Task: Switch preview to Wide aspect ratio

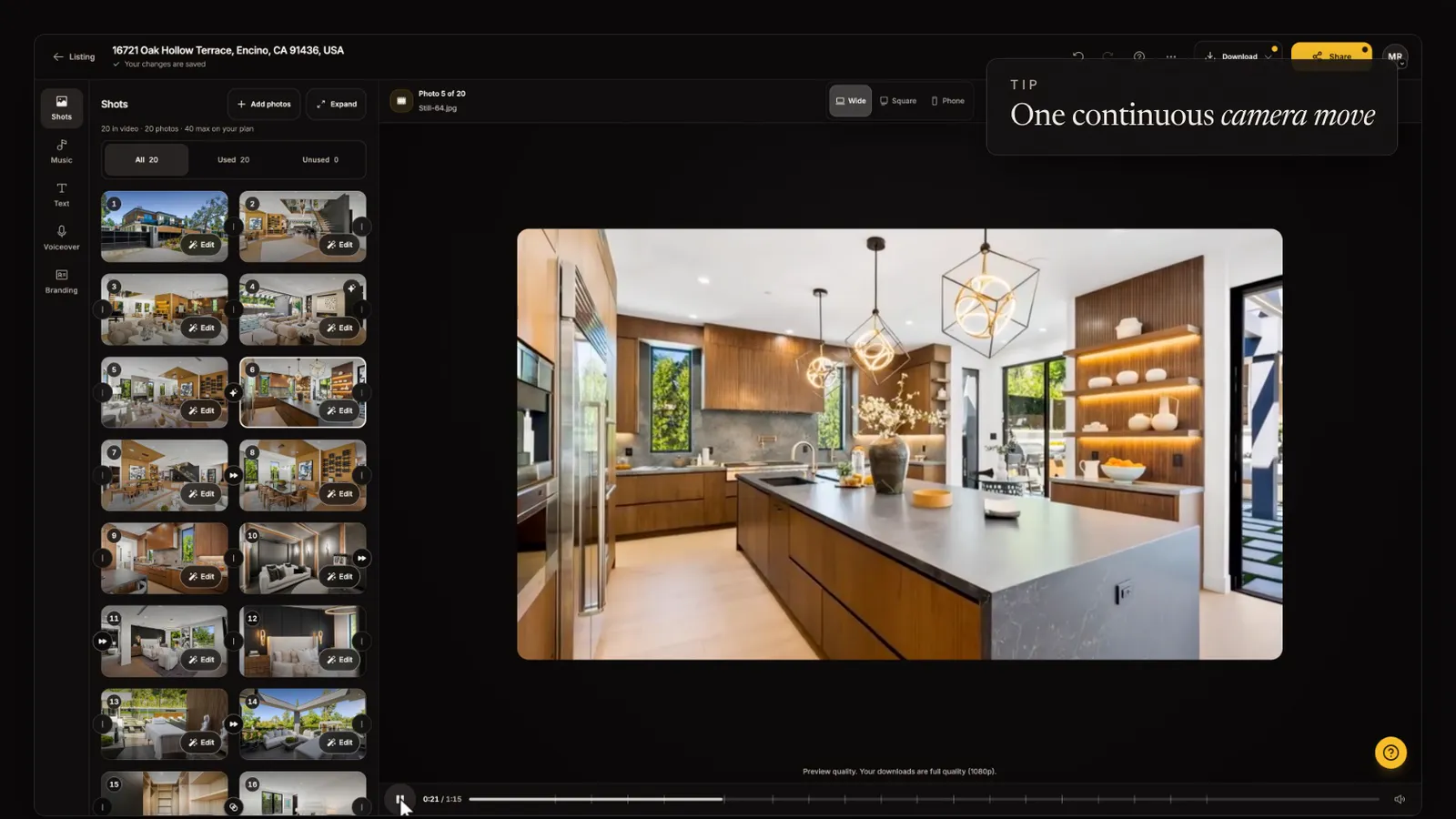Action: click(x=850, y=101)
